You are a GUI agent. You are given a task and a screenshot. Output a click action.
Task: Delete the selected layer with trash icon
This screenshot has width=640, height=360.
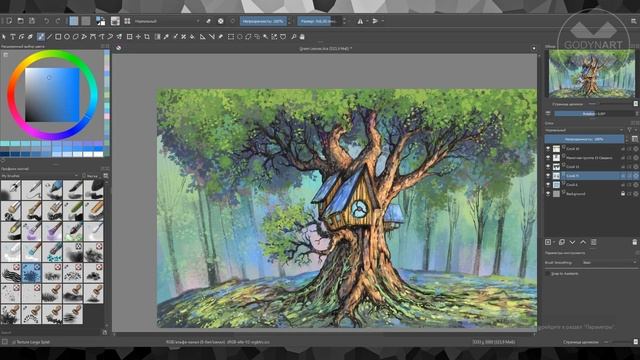[635, 242]
